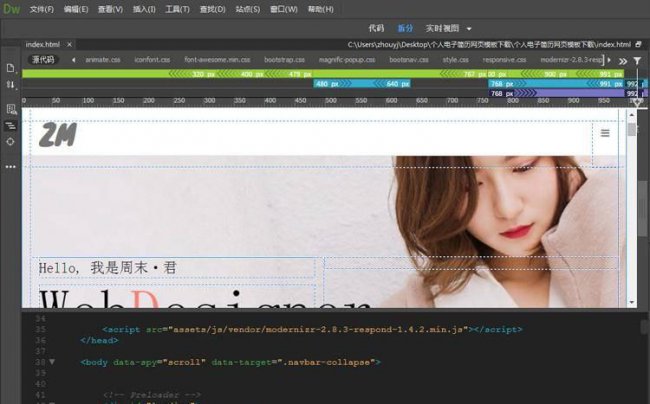Open the 插入(I) menu

click(x=144, y=9)
